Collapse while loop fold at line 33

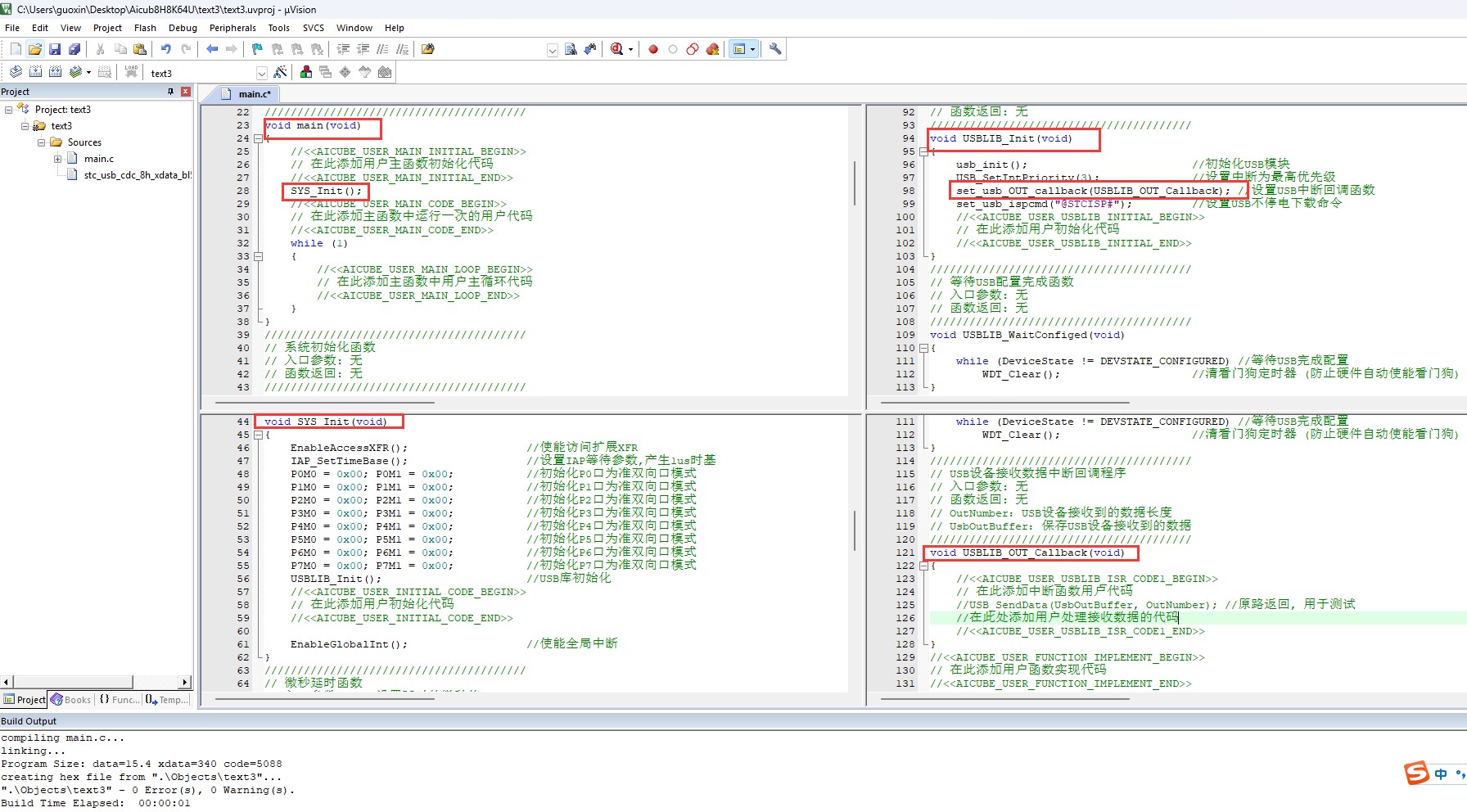pyautogui.click(x=258, y=256)
